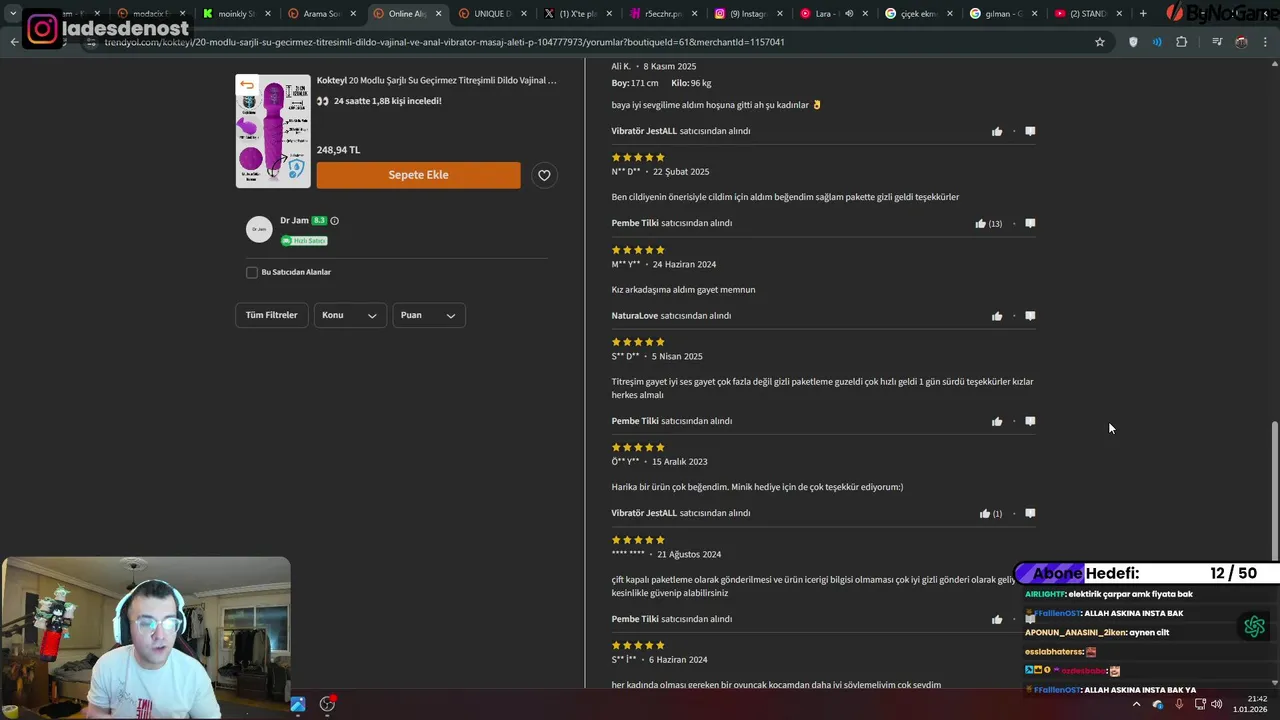Open the media control toolbar icon

[x=1217, y=42]
